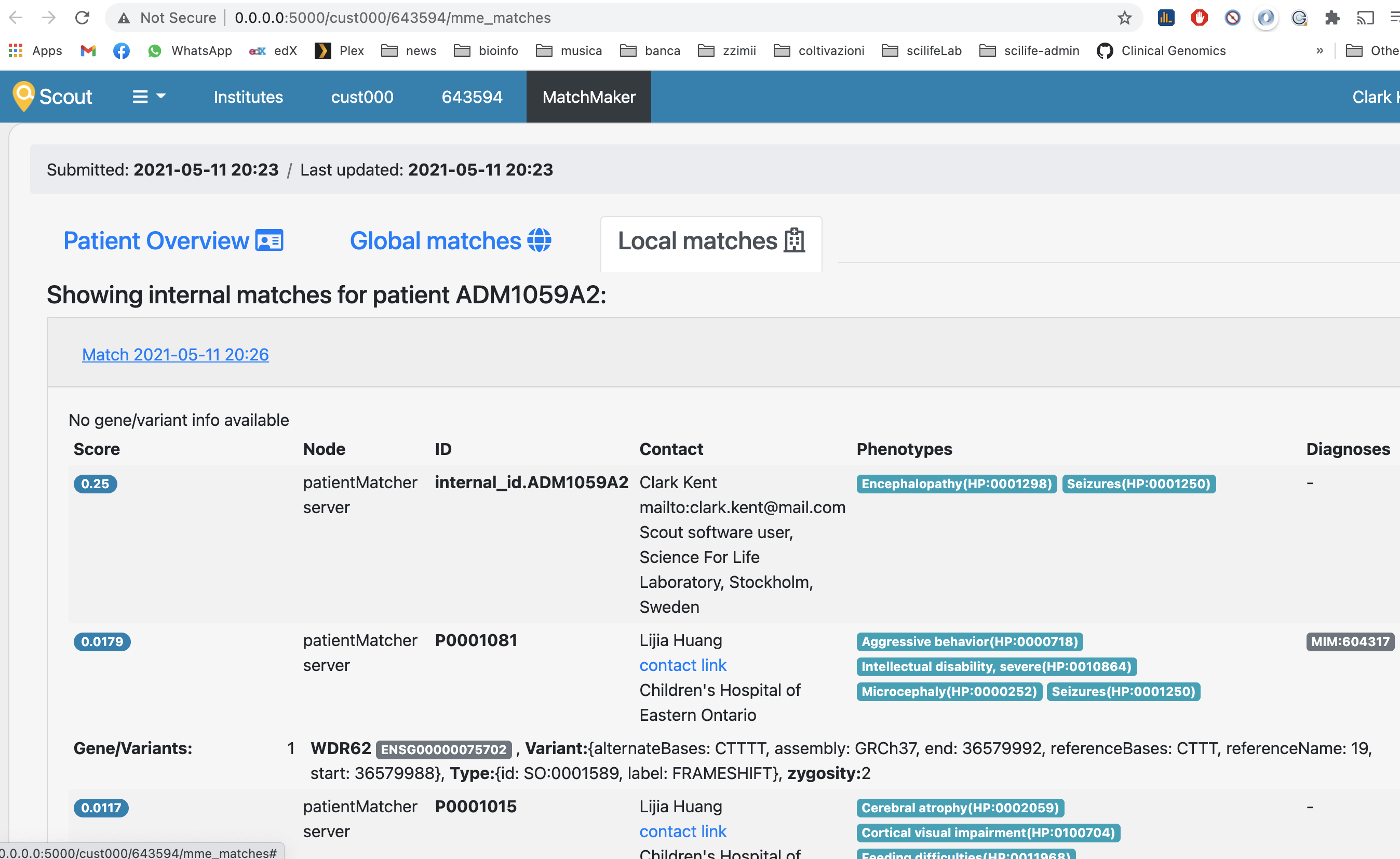Click the Grammarly-style G extension icon
Viewport: 1400px width, 859px height.
[x=1299, y=18]
